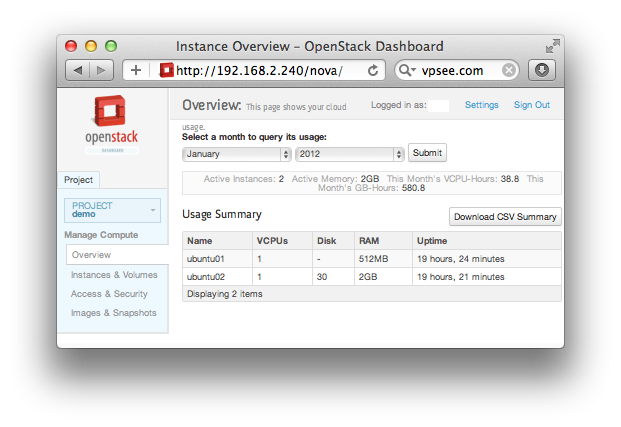Open Overview in Manage Compute
The image size is (621, 427).
(117, 255)
